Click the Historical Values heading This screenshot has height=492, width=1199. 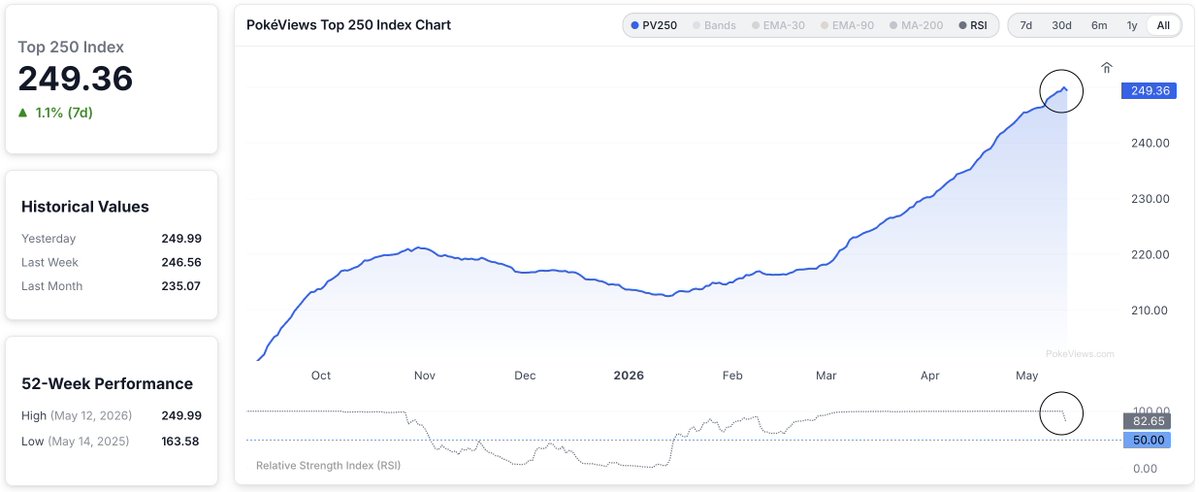85,207
